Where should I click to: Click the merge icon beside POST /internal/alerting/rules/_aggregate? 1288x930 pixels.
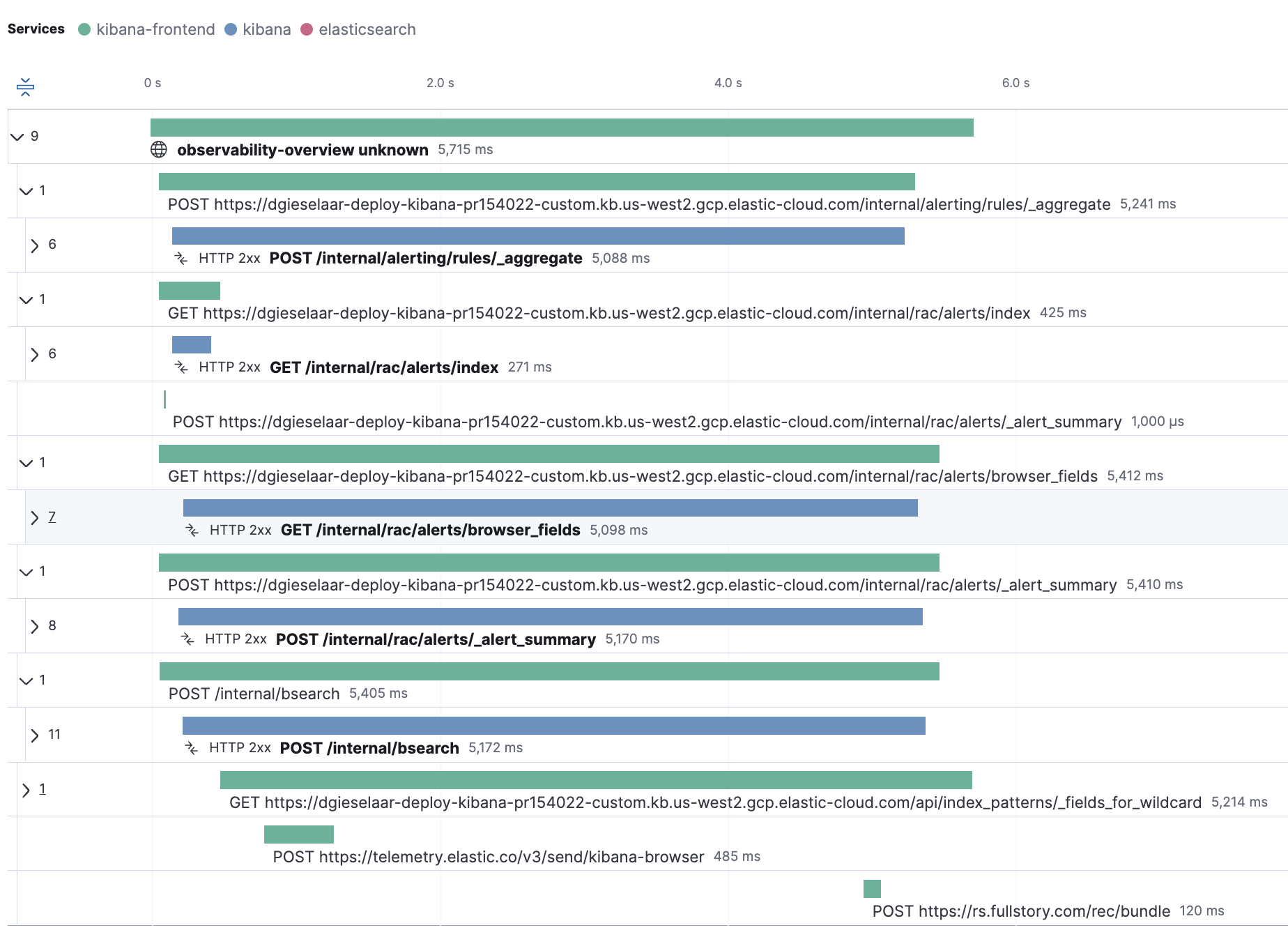click(183, 258)
